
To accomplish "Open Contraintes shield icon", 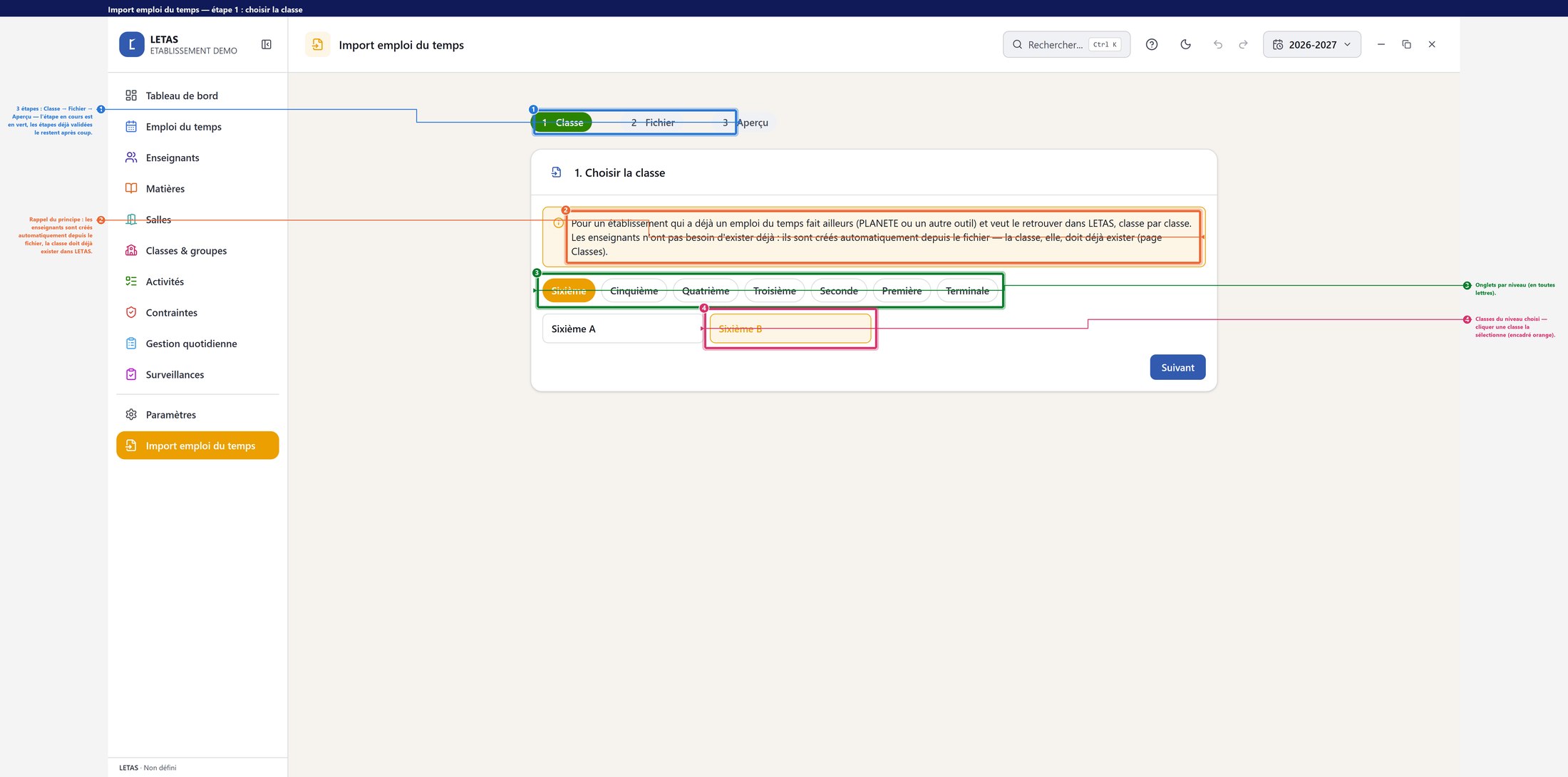I will [x=131, y=312].
